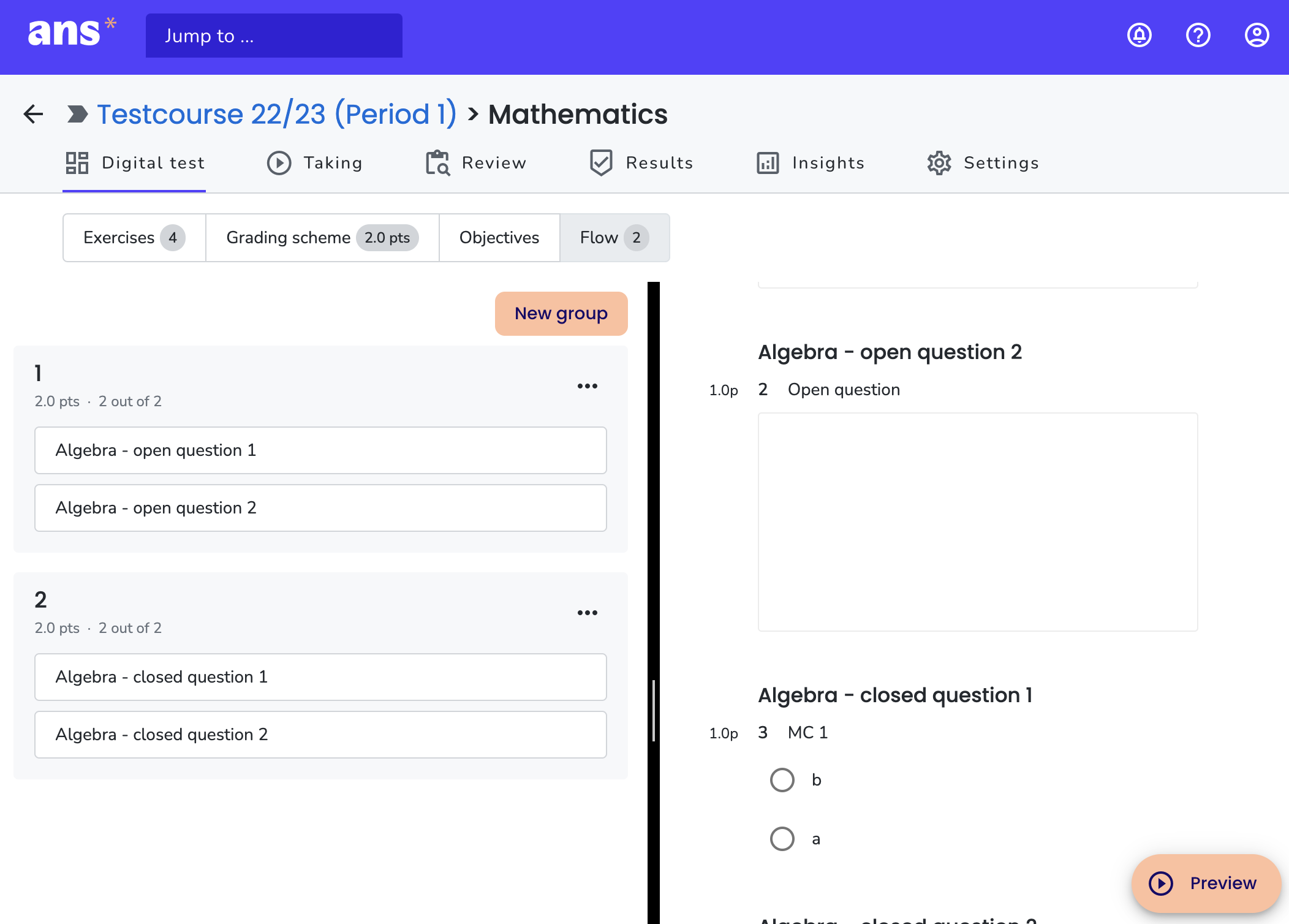Click the open question 2 answer box
The width and height of the screenshot is (1289, 924).
click(978, 522)
